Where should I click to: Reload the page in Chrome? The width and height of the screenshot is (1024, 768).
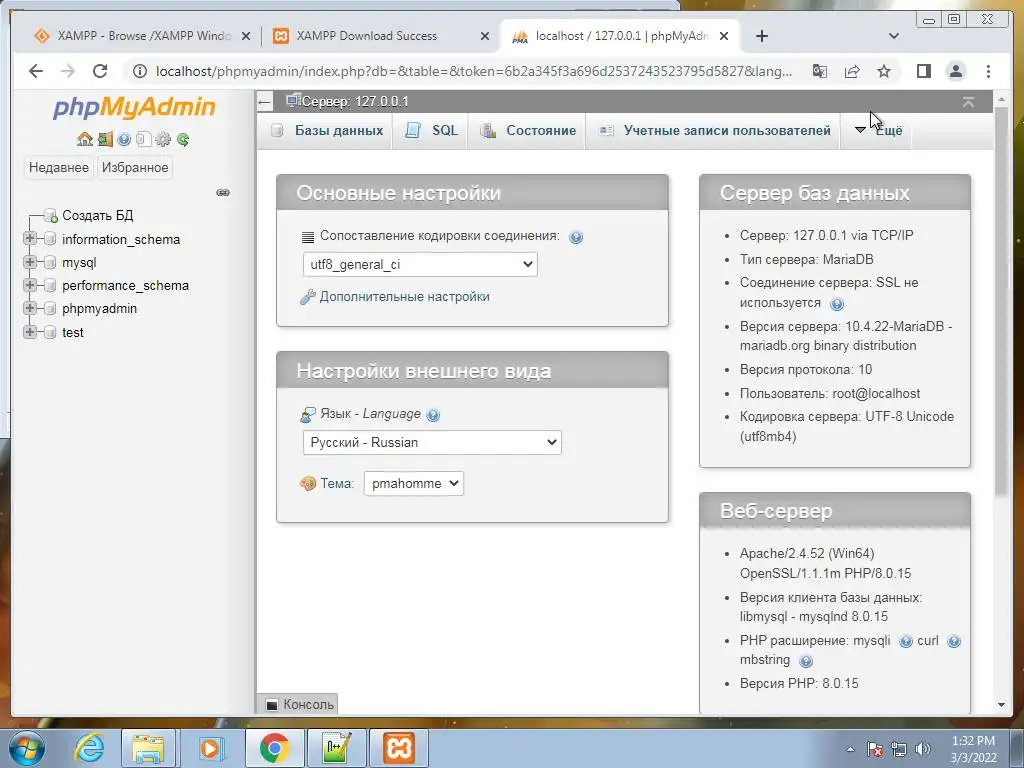(99, 71)
